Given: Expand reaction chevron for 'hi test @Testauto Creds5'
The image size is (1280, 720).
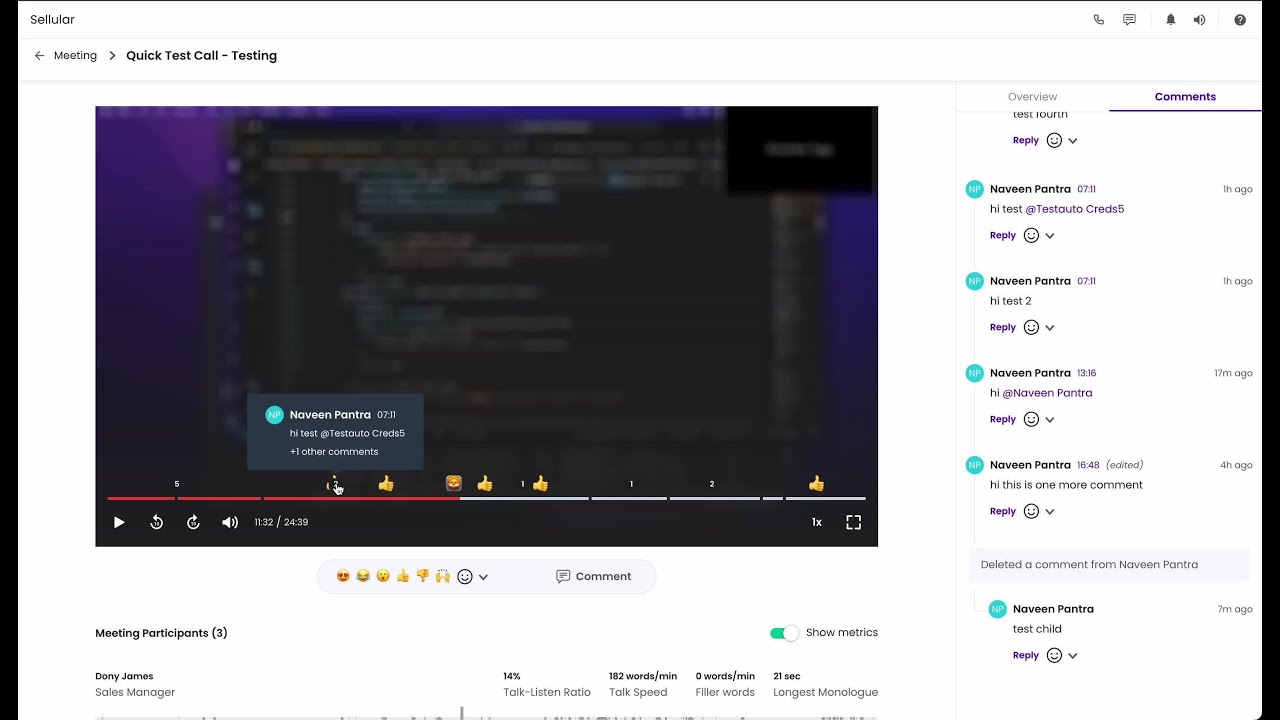Looking at the screenshot, I should 1050,236.
